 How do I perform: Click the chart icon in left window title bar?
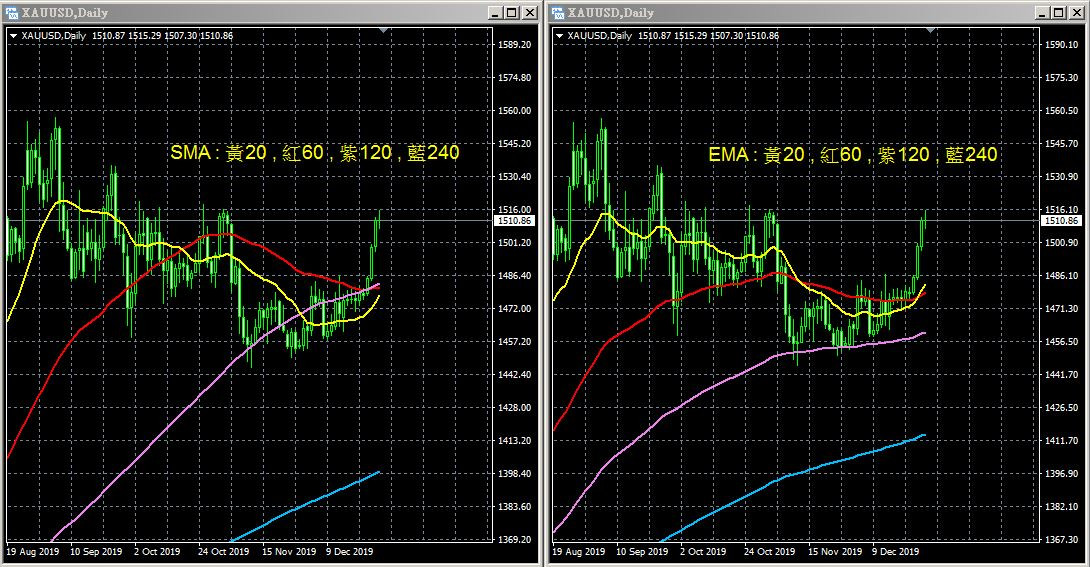pyautogui.click(x=12, y=13)
